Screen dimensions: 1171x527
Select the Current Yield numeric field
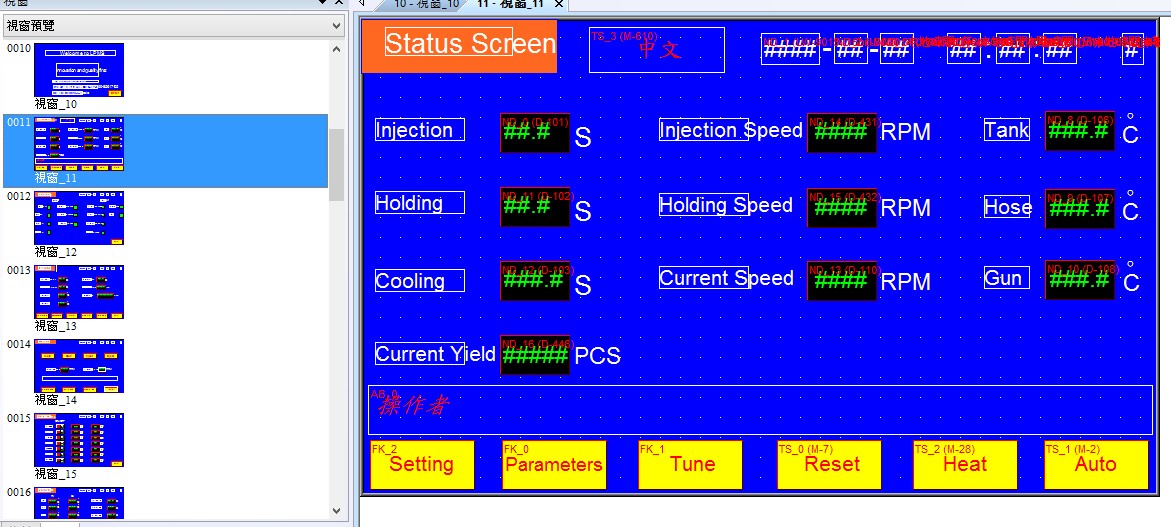tap(535, 355)
